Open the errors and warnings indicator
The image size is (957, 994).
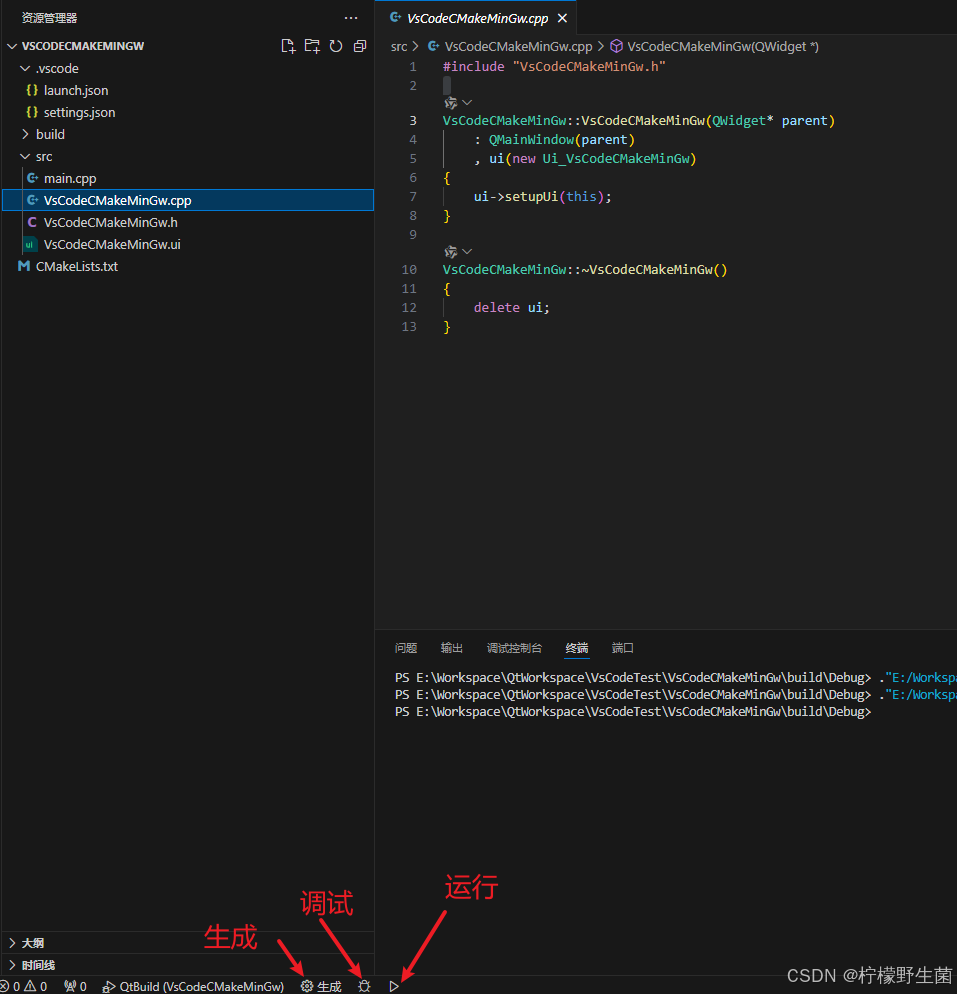click(x=24, y=986)
